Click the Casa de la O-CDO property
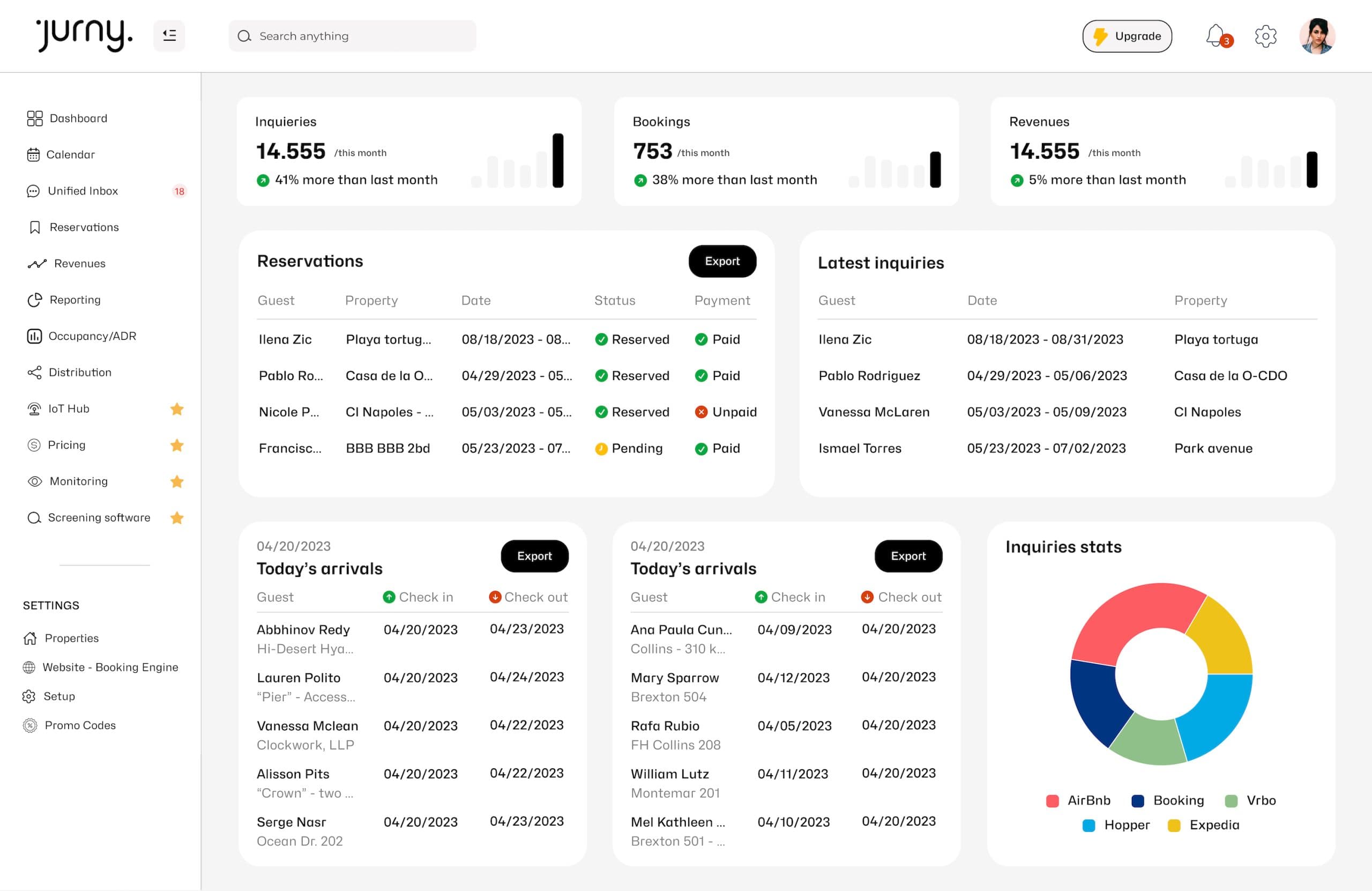This screenshot has height=891, width=1372. [1230, 376]
